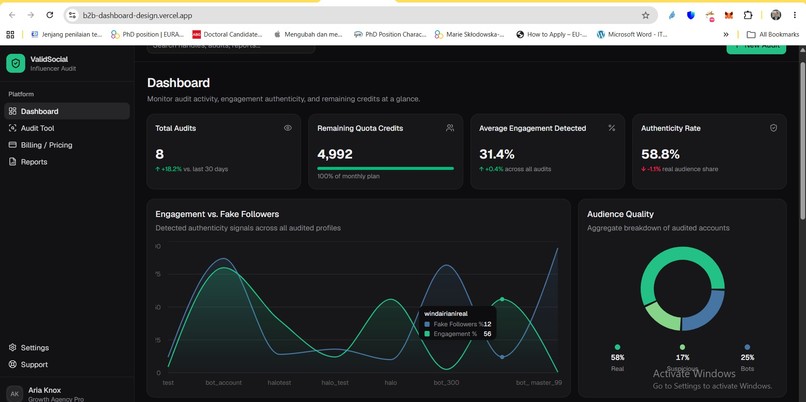The image size is (806, 402).
Task: Click the 31.4% engagement value
Action: (497, 154)
